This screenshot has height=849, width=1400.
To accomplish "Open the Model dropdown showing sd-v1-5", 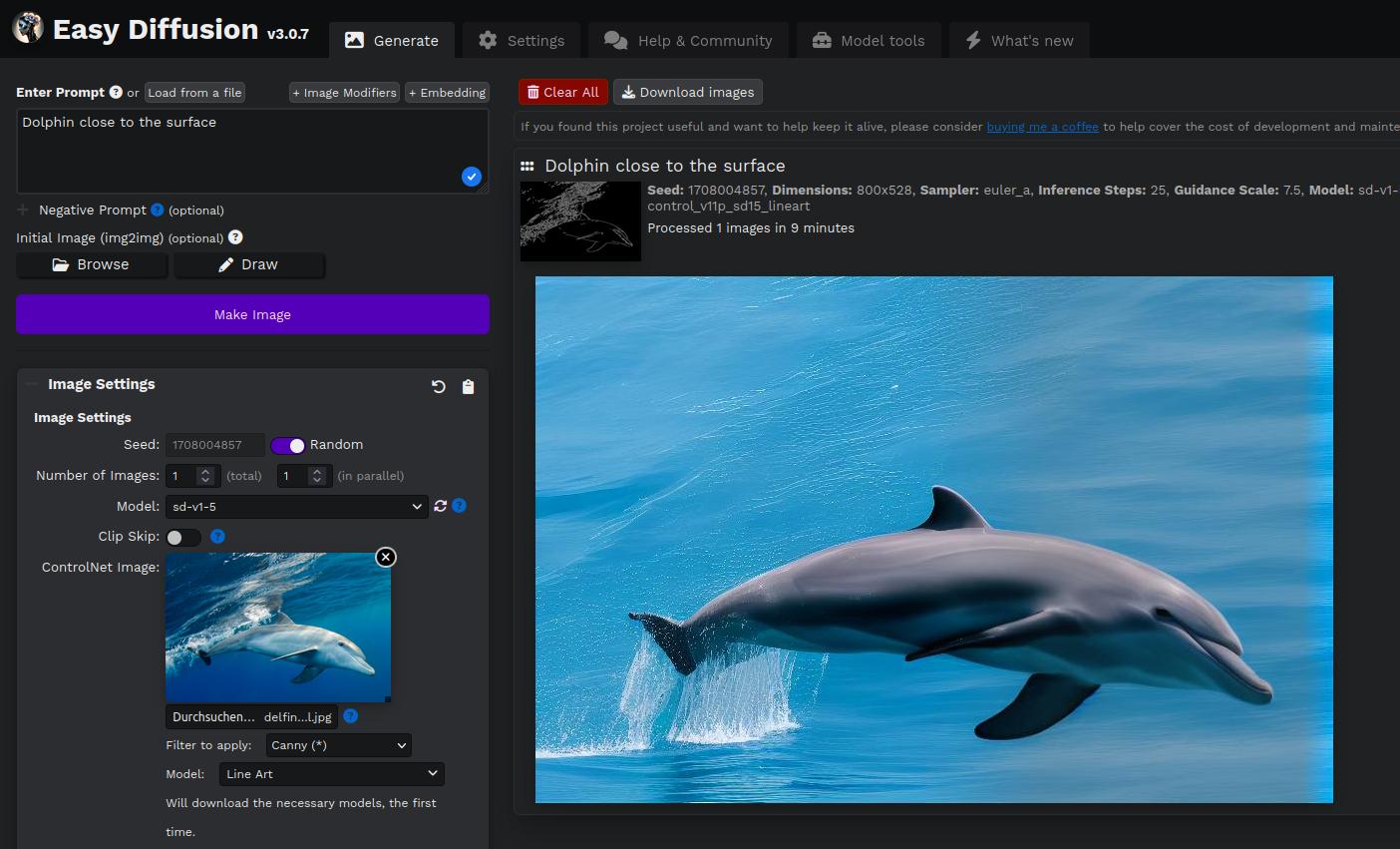I will coord(296,506).
